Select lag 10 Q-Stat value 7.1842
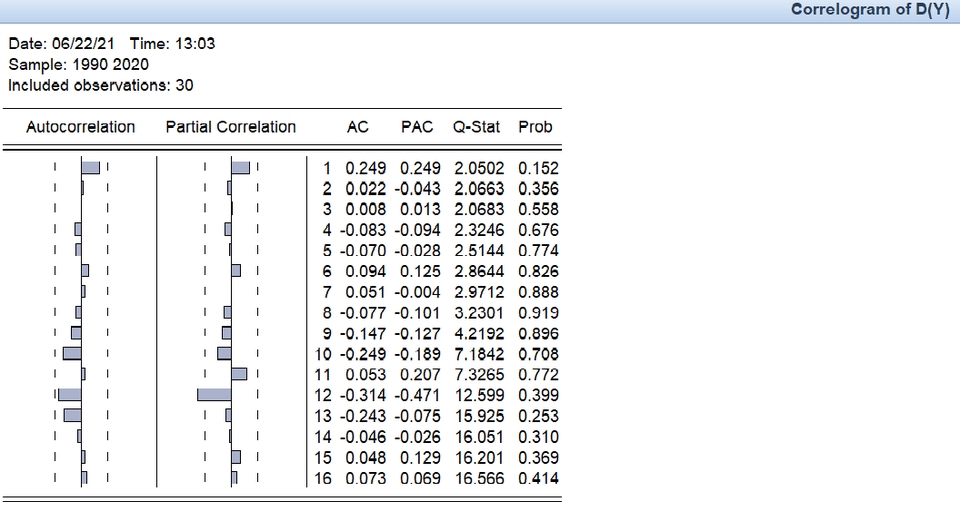This screenshot has height=531, width=960. point(479,355)
